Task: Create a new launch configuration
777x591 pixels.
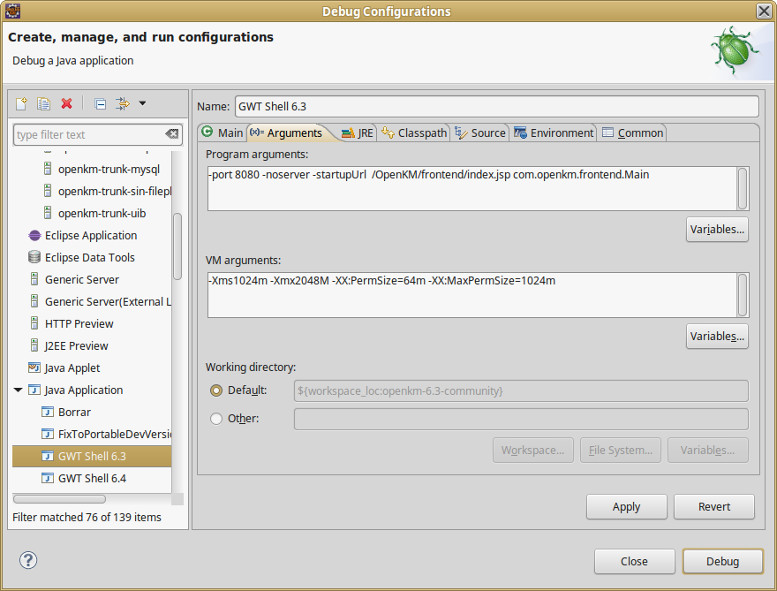Action: (x=21, y=104)
